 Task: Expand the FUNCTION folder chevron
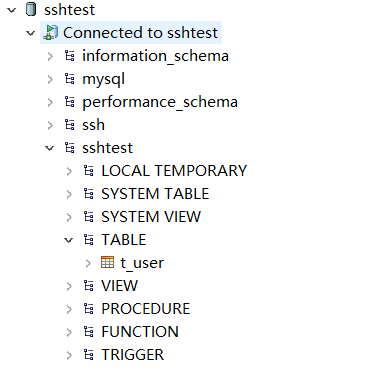click(x=69, y=332)
